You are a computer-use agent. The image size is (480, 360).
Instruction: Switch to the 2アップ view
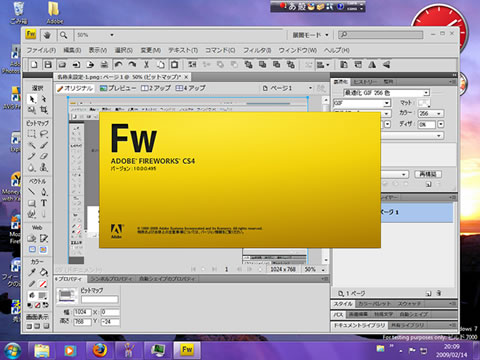[156, 88]
